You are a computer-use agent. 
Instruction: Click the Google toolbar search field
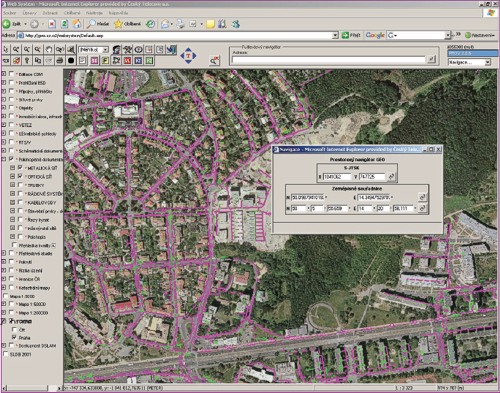coord(419,35)
